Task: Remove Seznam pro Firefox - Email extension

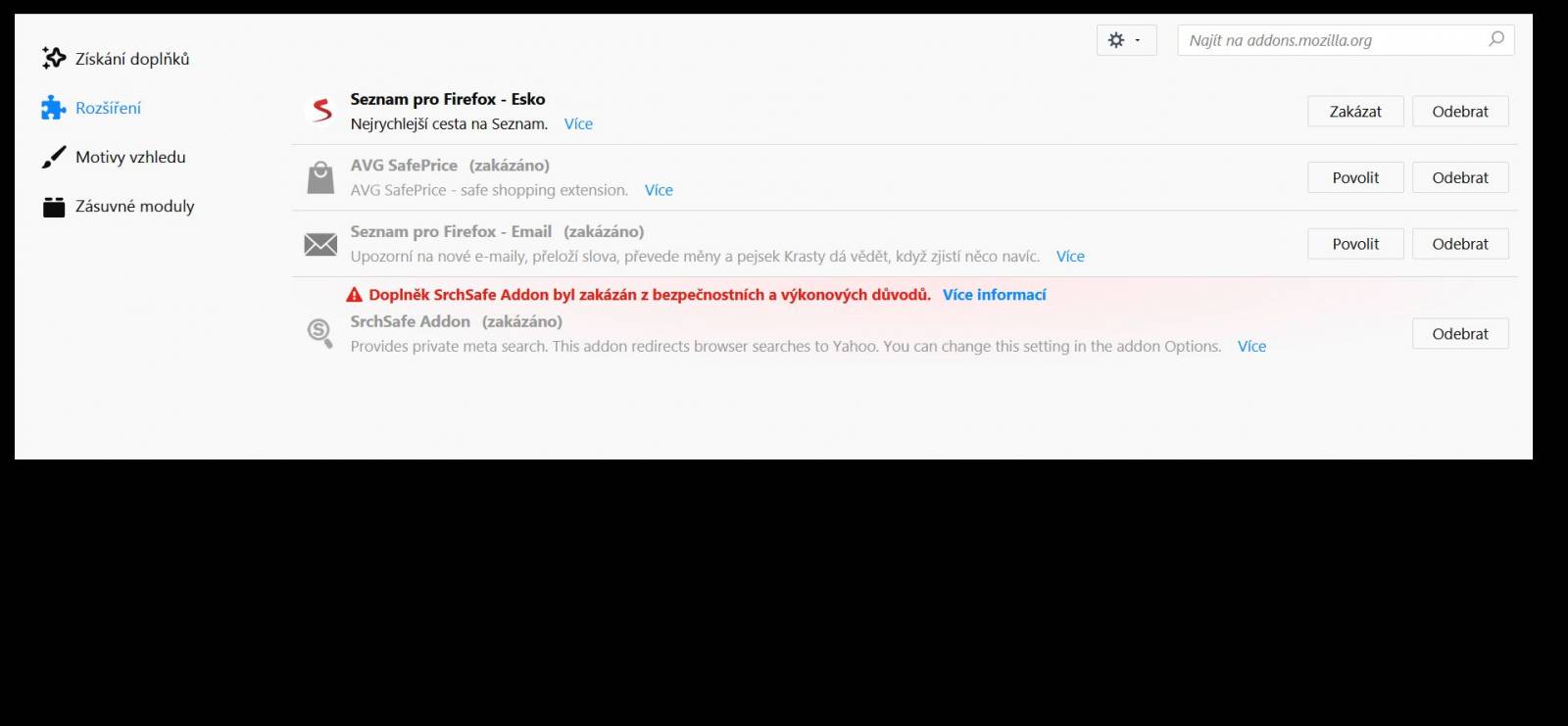Action: 1460,244
